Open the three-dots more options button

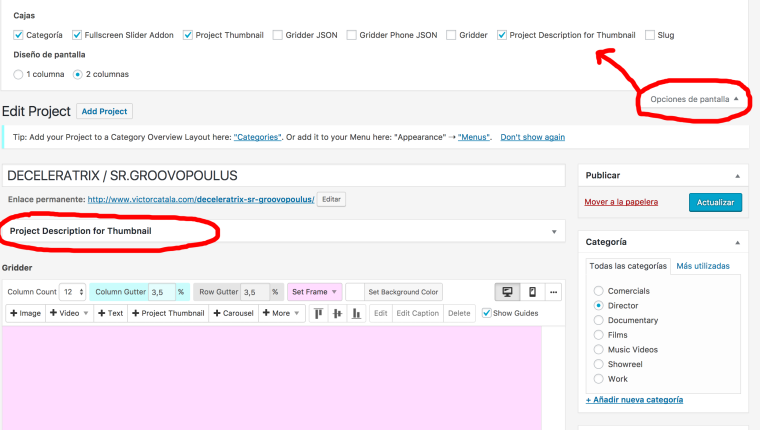point(553,292)
